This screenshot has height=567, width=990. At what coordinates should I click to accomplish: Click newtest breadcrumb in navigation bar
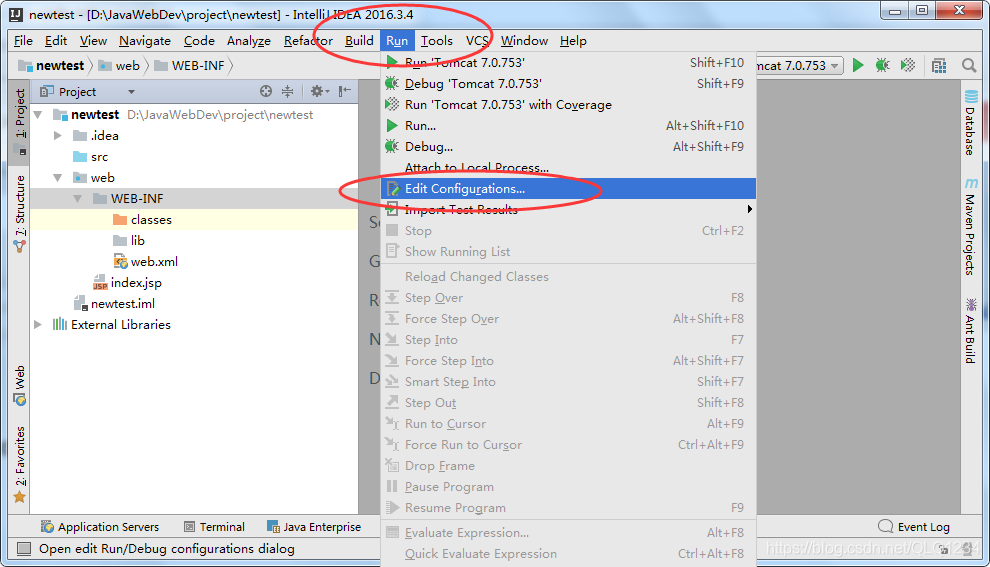tap(51, 66)
